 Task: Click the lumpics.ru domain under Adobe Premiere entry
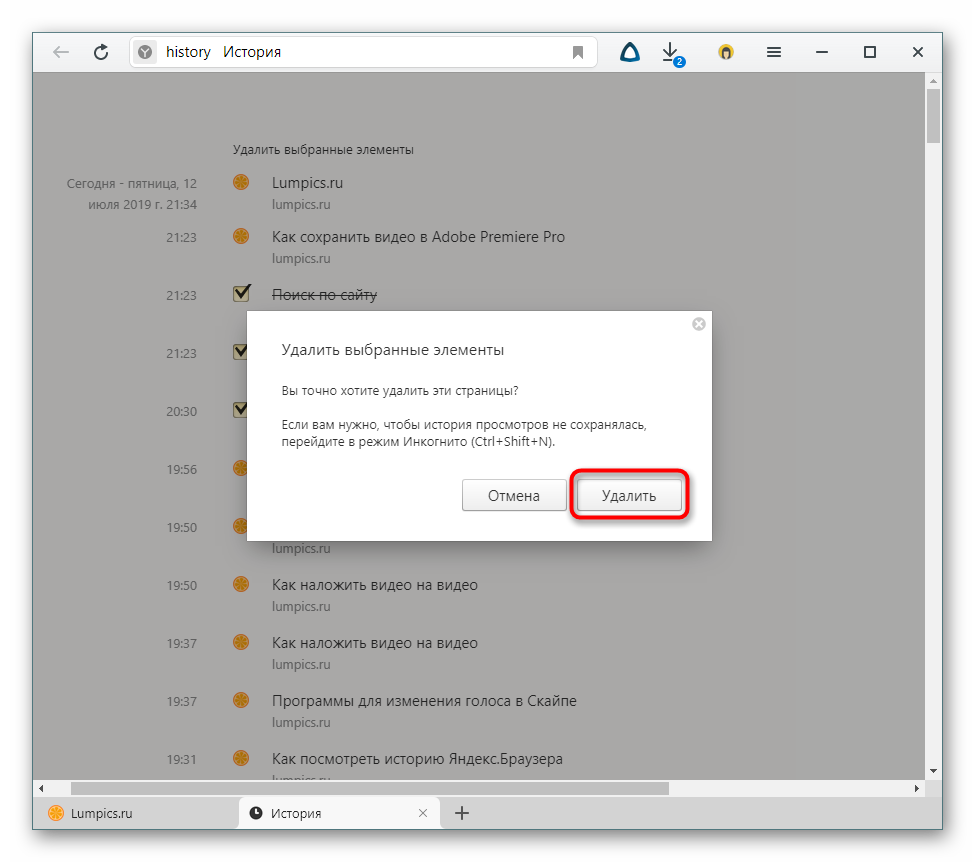pos(301,259)
